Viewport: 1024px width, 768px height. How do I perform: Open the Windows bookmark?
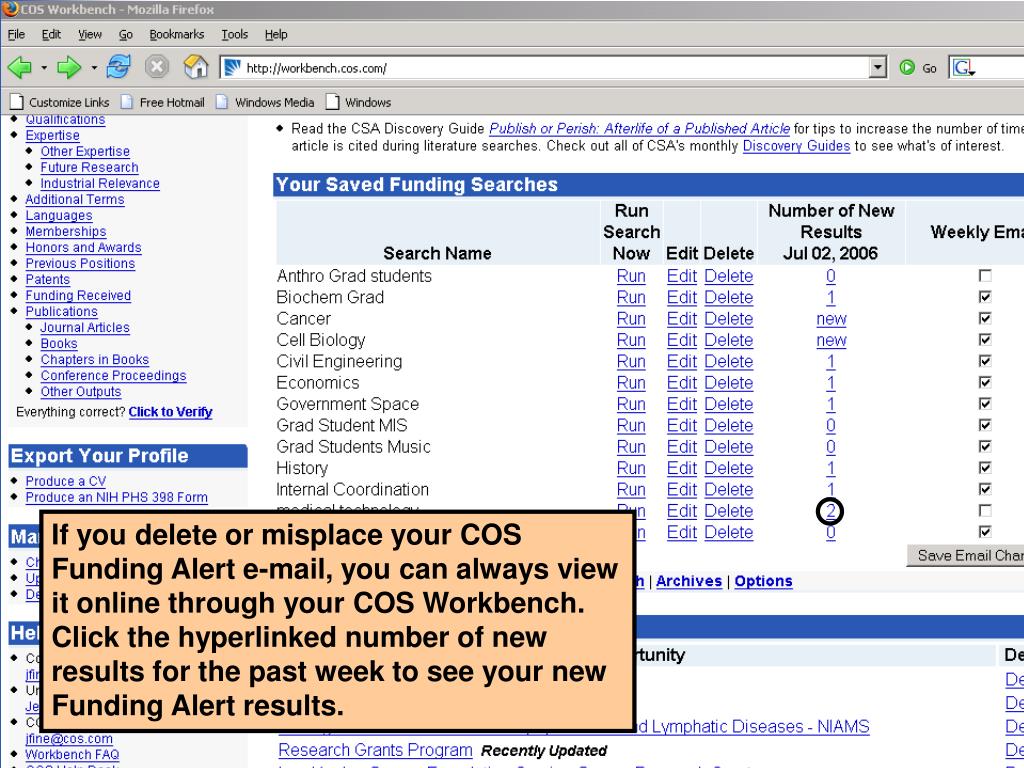coord(359,103)
